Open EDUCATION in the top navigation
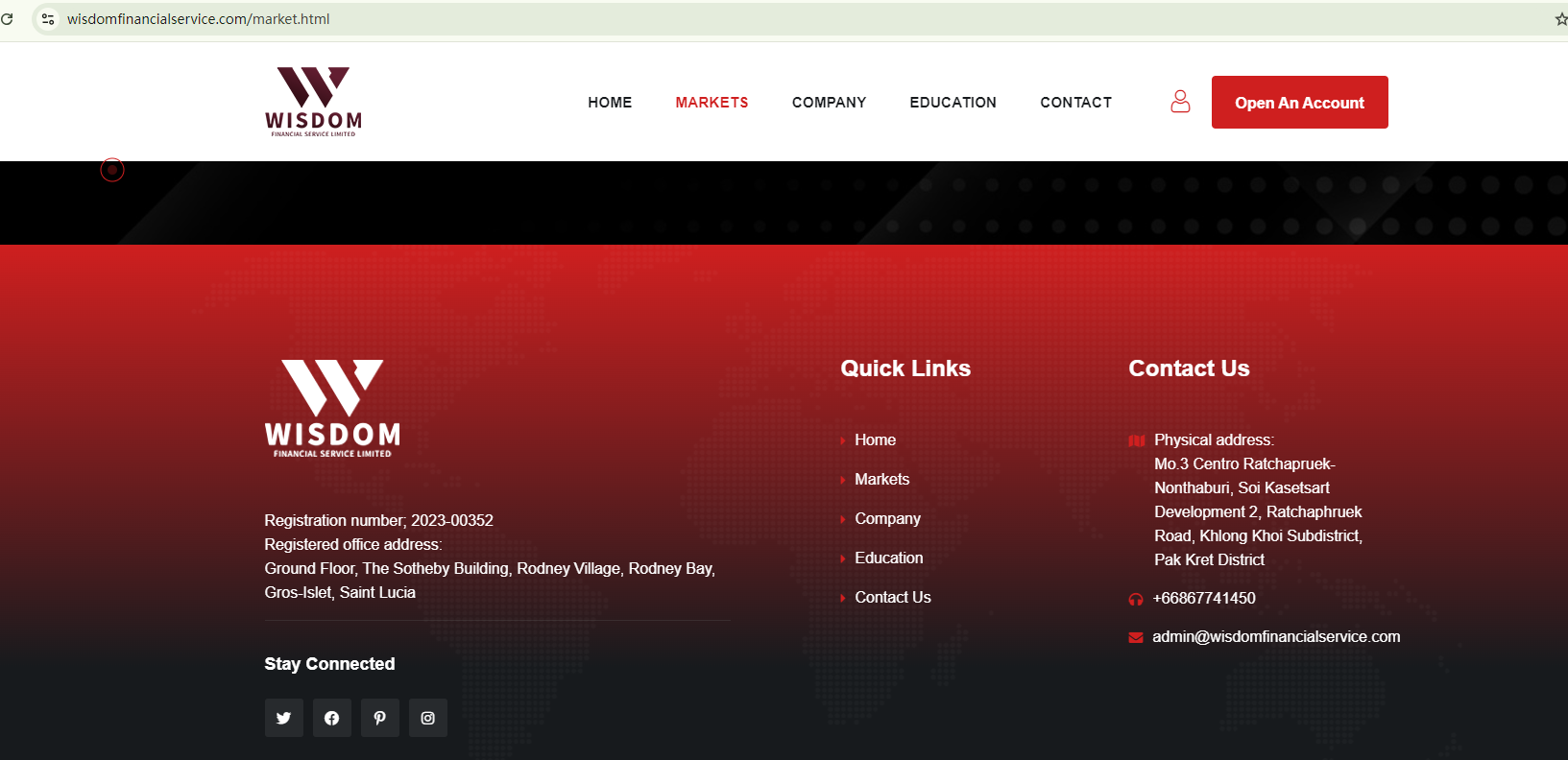This screenshot has height=760, width=1568. click(x=953, y=103)
